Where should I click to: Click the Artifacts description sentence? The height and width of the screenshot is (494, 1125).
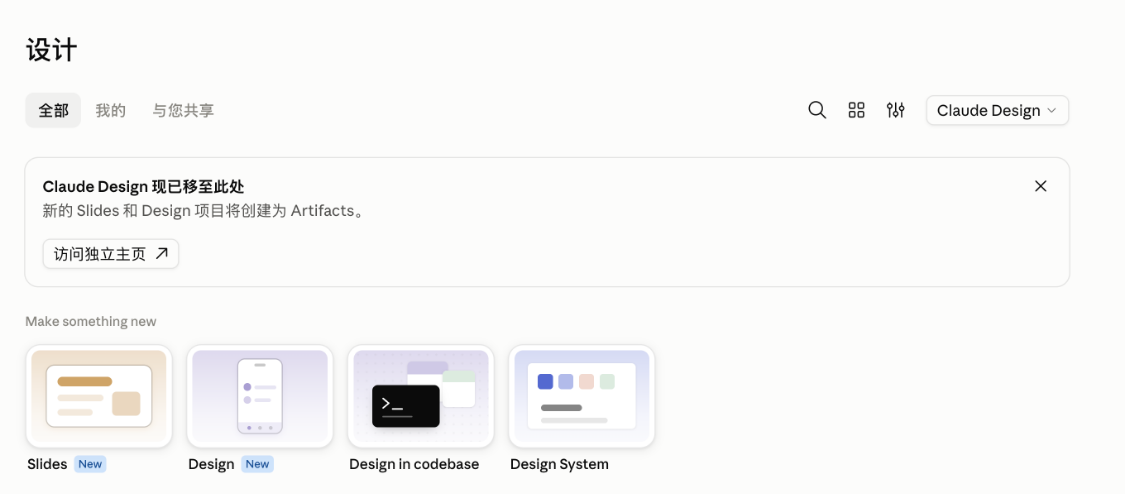(x=203, y=212)
